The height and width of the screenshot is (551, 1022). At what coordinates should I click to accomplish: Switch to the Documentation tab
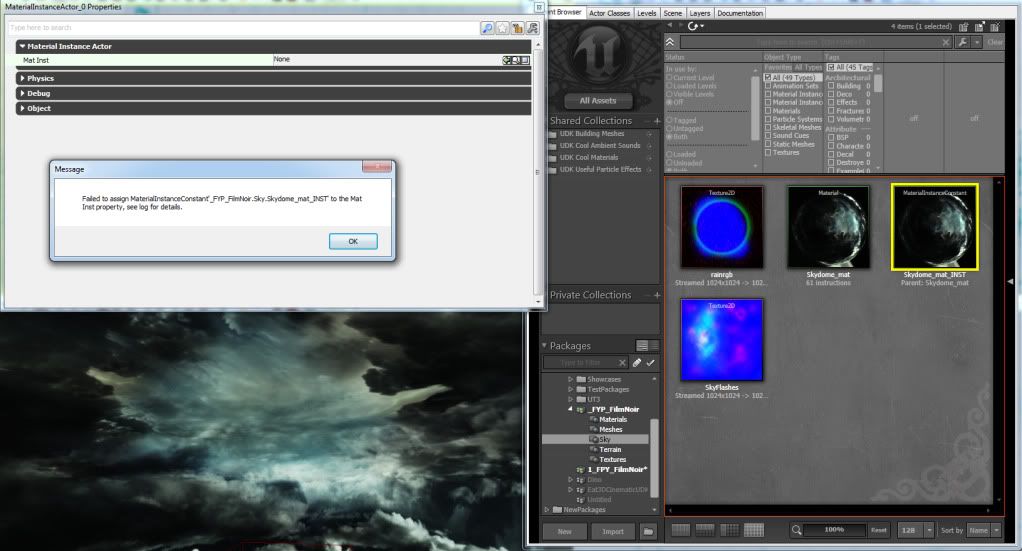pyautogui.click(x=740, y=13)
